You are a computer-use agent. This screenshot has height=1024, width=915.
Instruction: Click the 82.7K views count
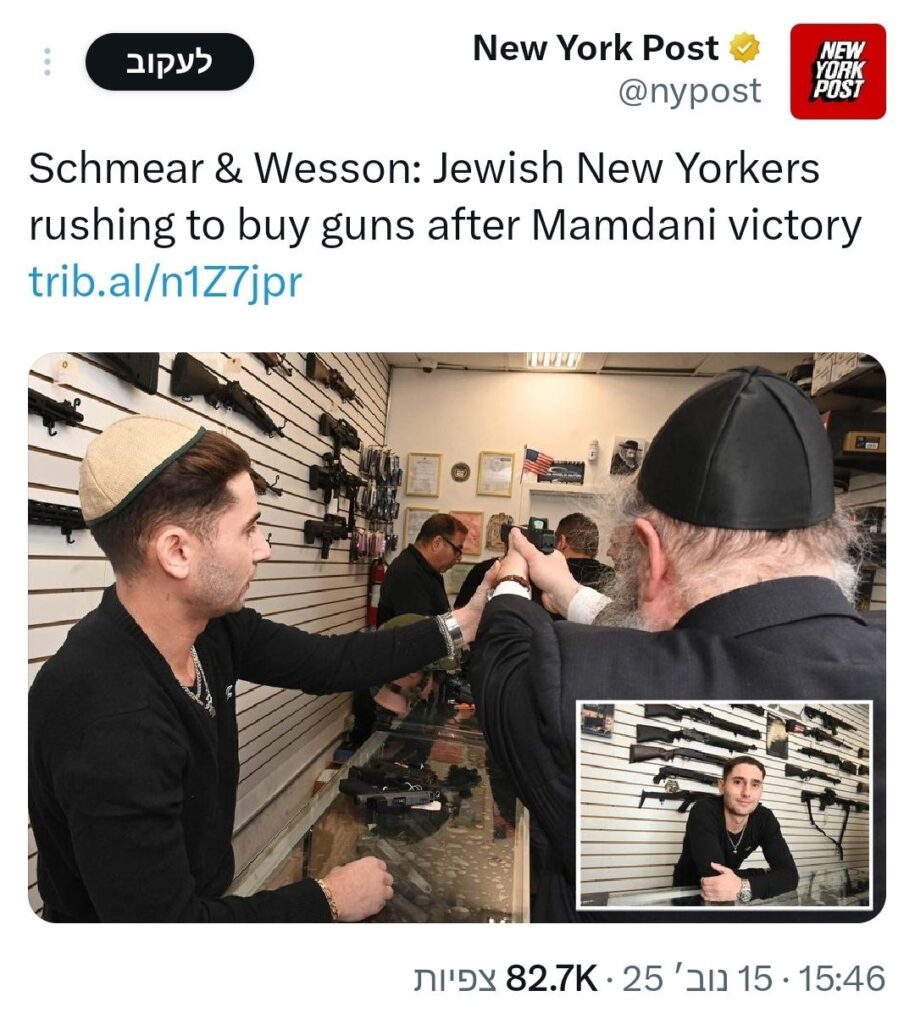tap(552, 978)
